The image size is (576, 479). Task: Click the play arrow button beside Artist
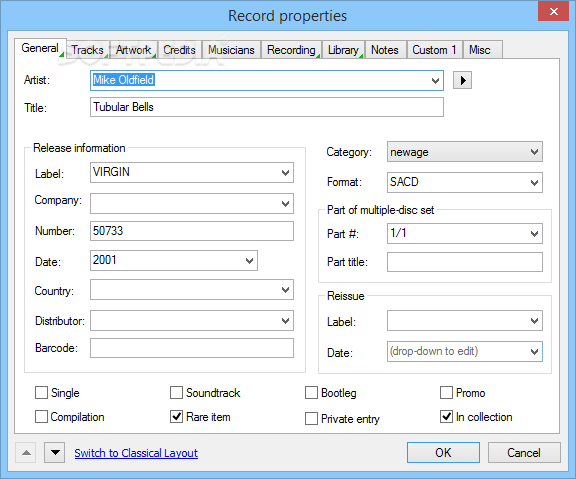pos(462,80)
